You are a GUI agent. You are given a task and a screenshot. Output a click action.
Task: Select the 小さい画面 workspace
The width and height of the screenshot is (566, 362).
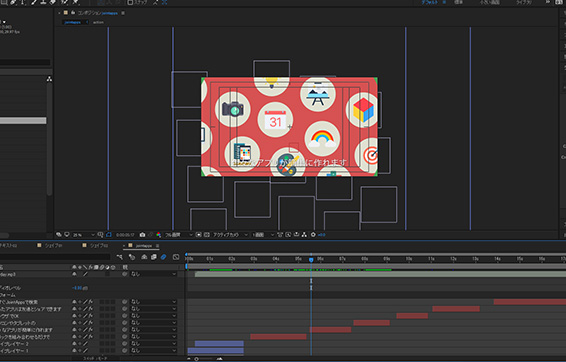(489, 2)
